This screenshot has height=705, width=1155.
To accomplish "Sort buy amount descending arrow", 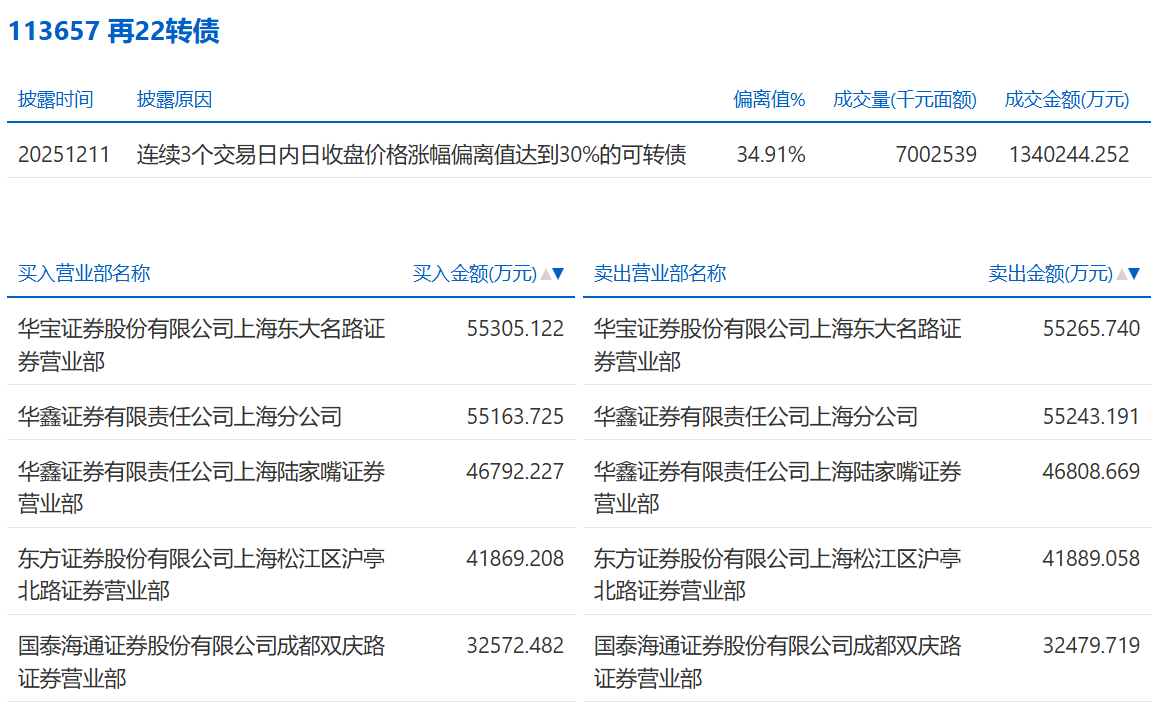I will tap(558, 274).
